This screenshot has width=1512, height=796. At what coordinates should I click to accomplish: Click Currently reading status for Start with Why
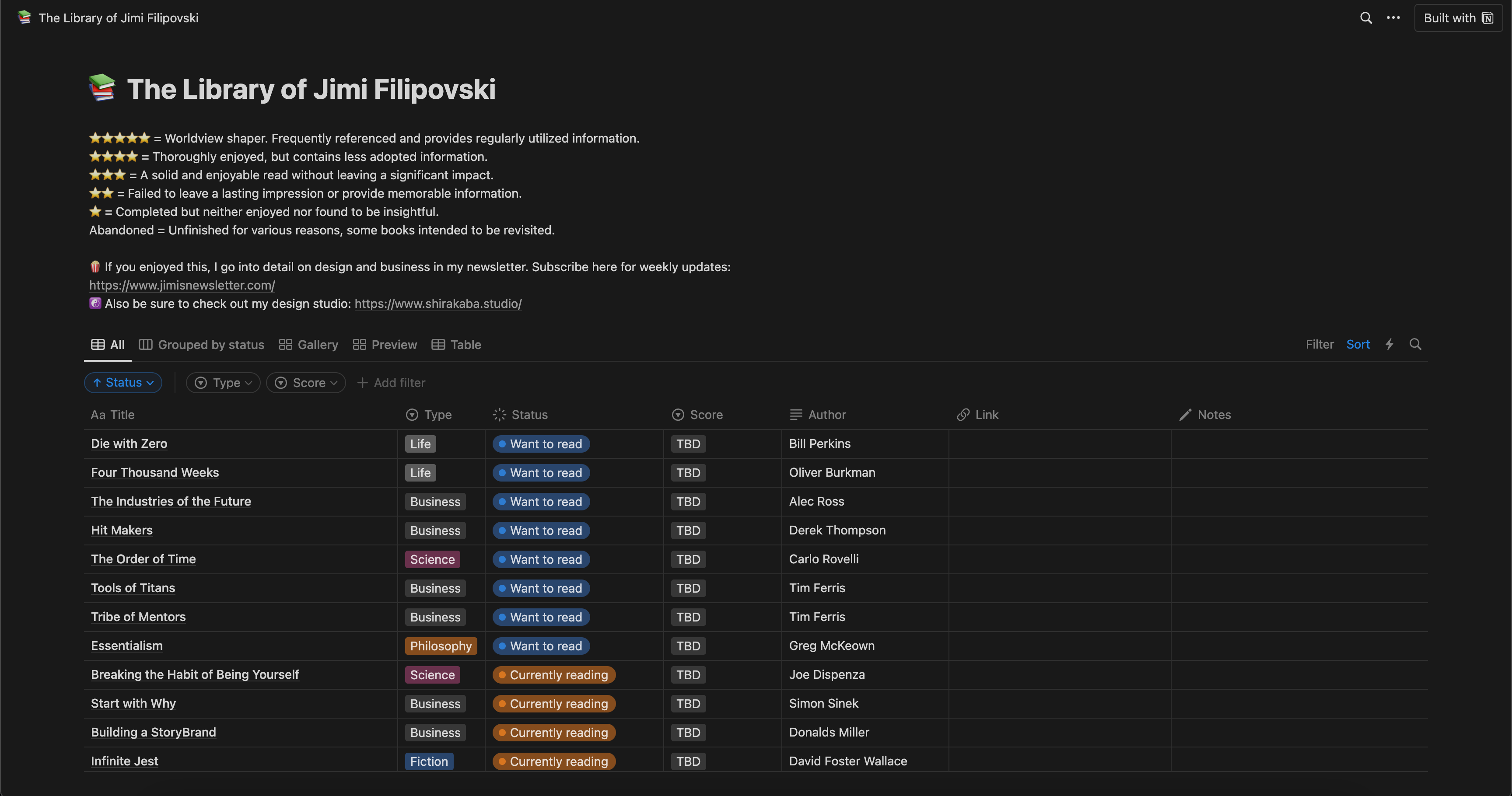pos(554,704)
